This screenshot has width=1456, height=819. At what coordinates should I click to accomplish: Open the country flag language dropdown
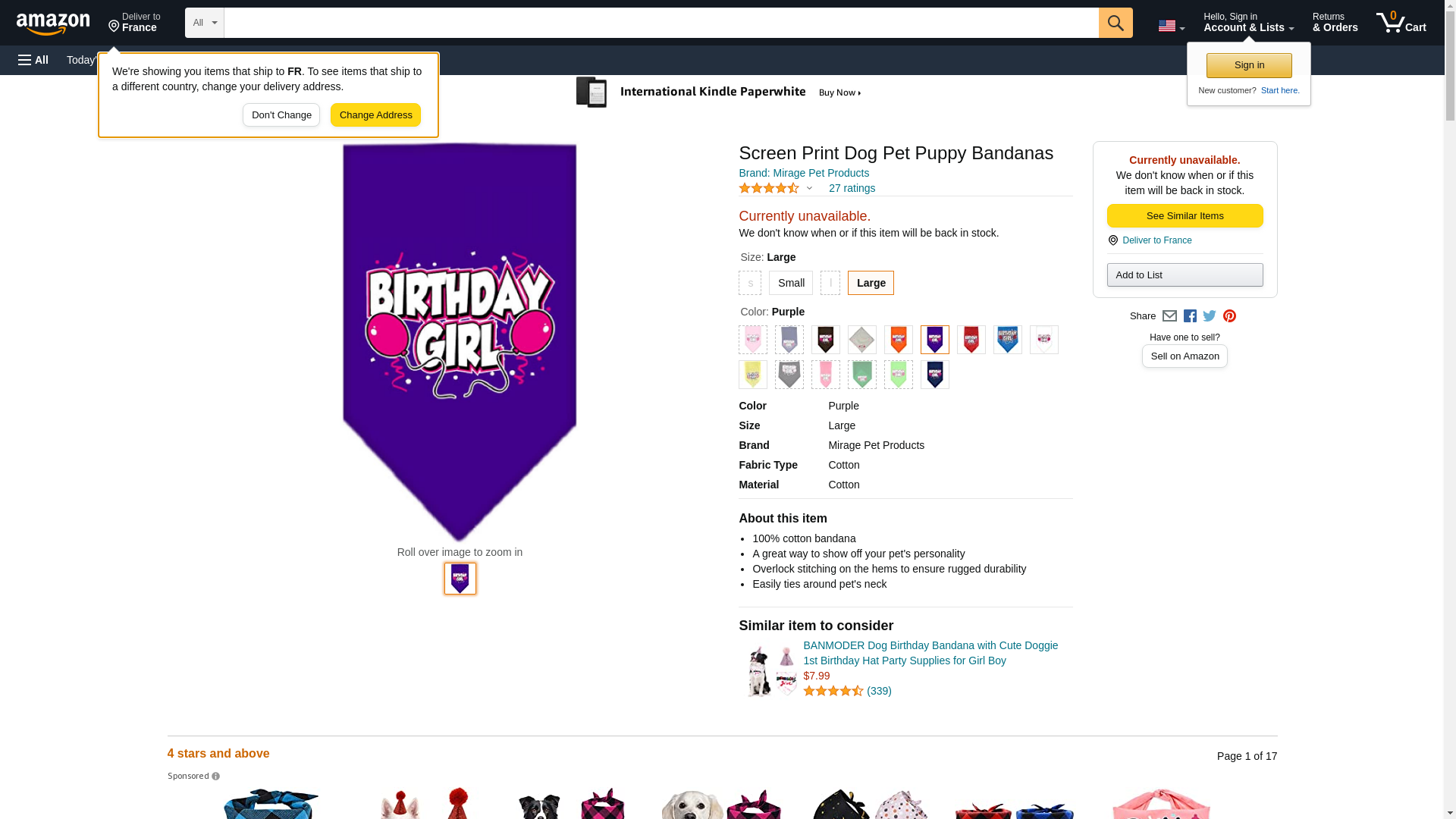[x=1171, y=26]
